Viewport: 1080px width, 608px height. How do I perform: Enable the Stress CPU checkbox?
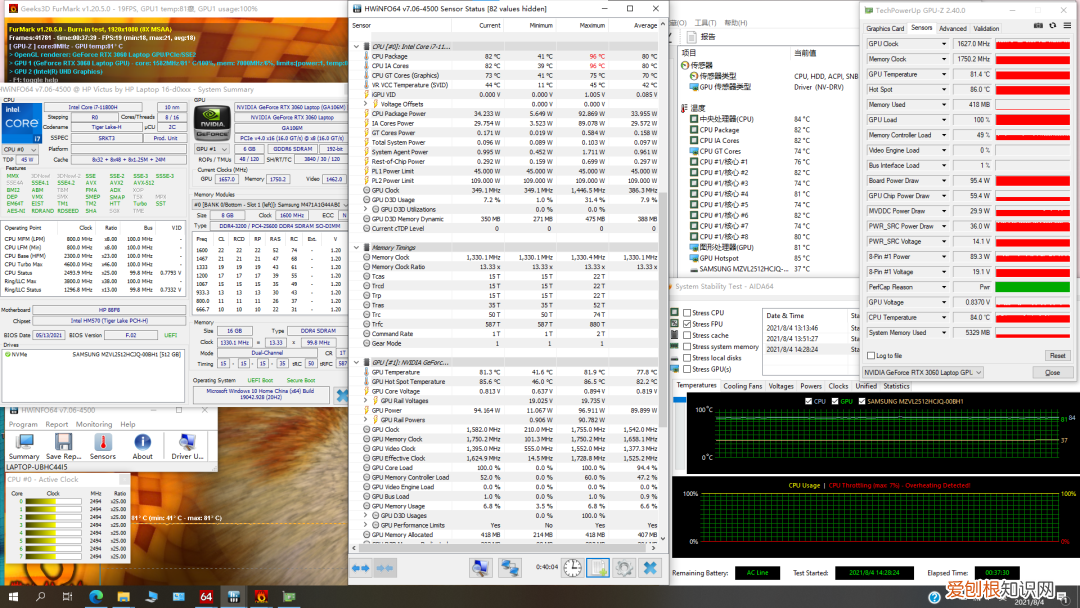(688, 313)
